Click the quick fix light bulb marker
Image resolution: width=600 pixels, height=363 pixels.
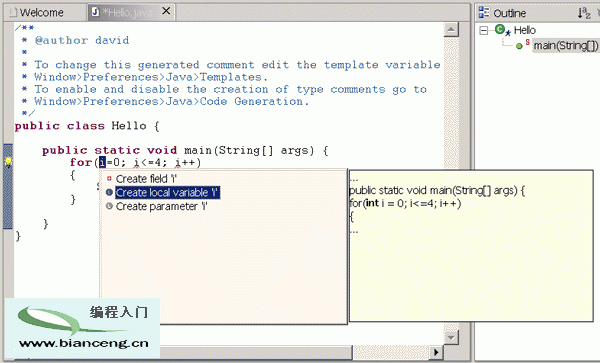coord(8,162)
